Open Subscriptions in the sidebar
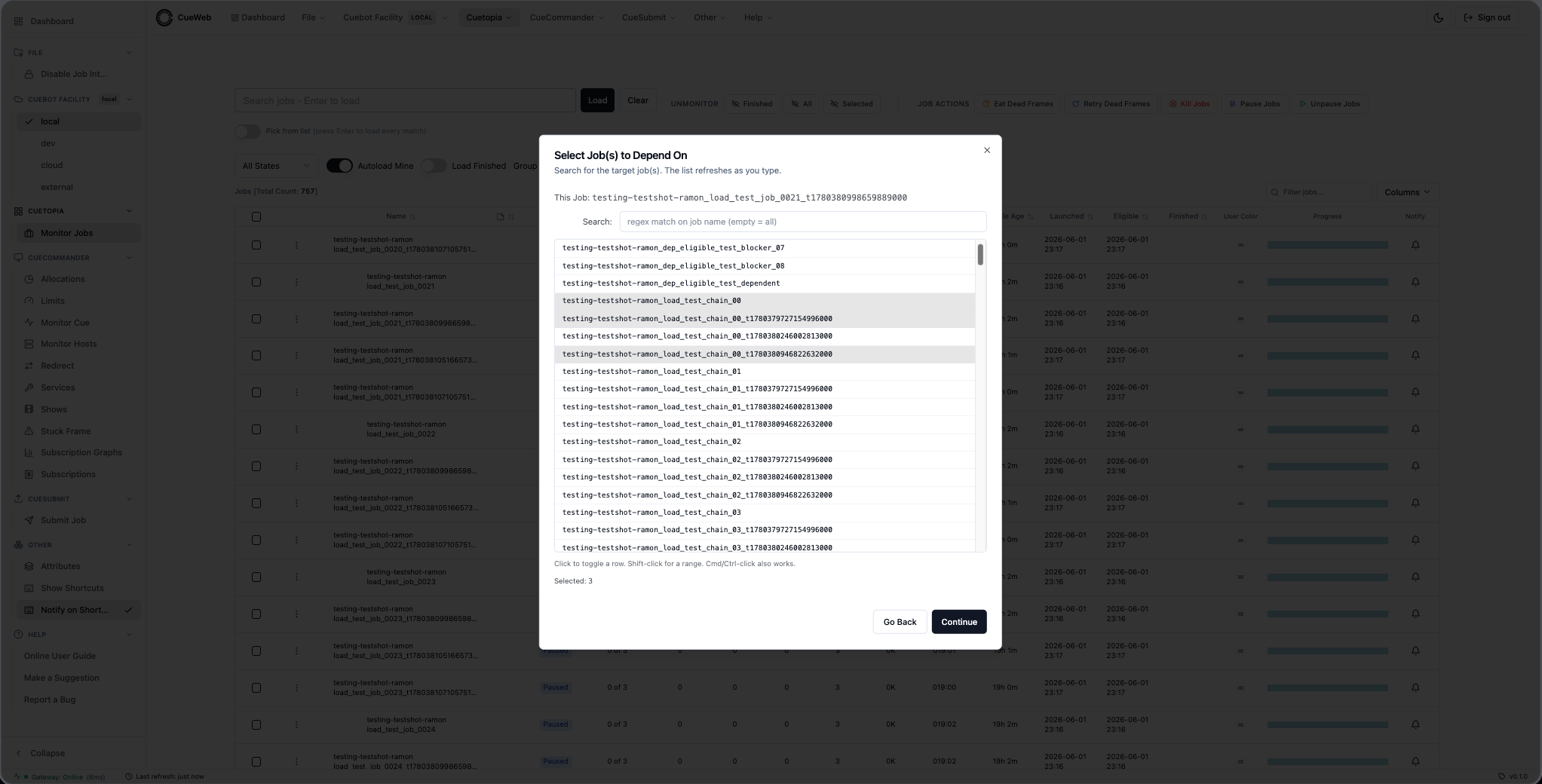This screenshot has height=784, width=1542. pos(68,474)
